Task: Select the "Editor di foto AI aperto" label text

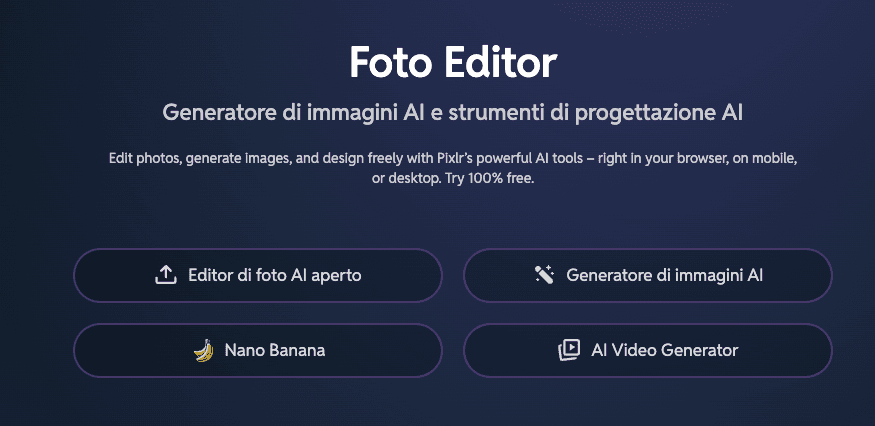Action: coord(275,275)
